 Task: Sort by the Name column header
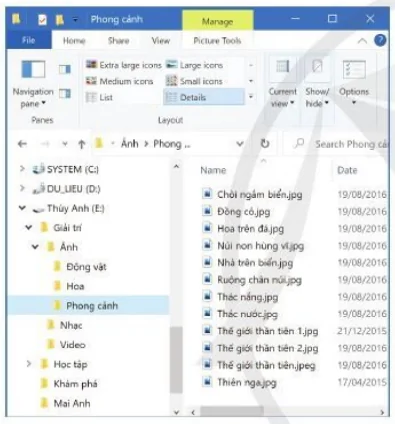click(x=213, y=170)
